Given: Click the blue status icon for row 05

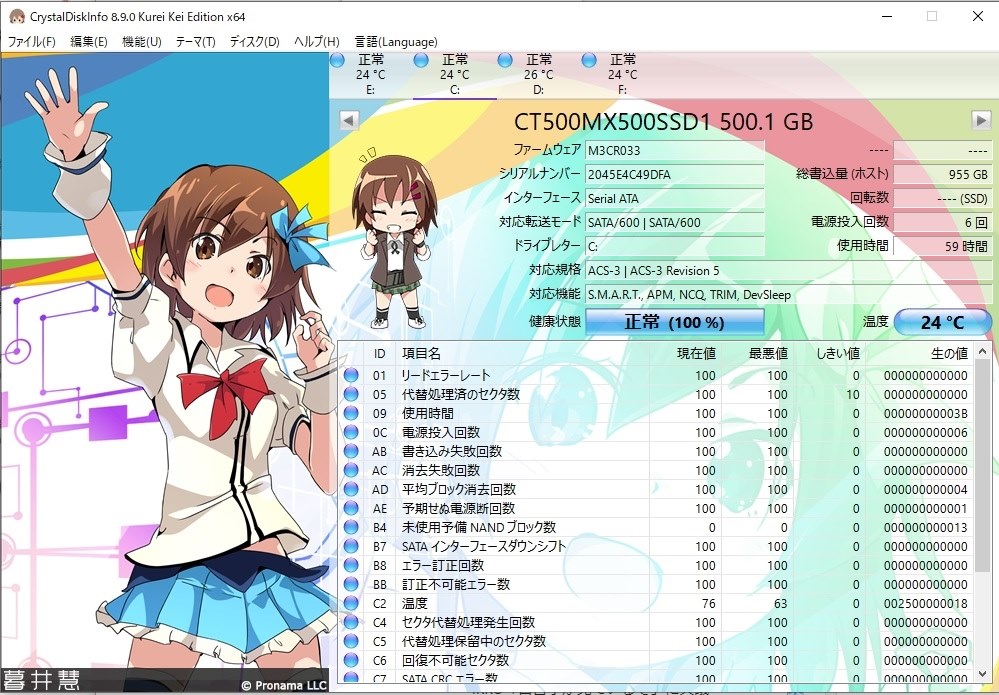Looking at the screenshot, I should coord(351,394).
